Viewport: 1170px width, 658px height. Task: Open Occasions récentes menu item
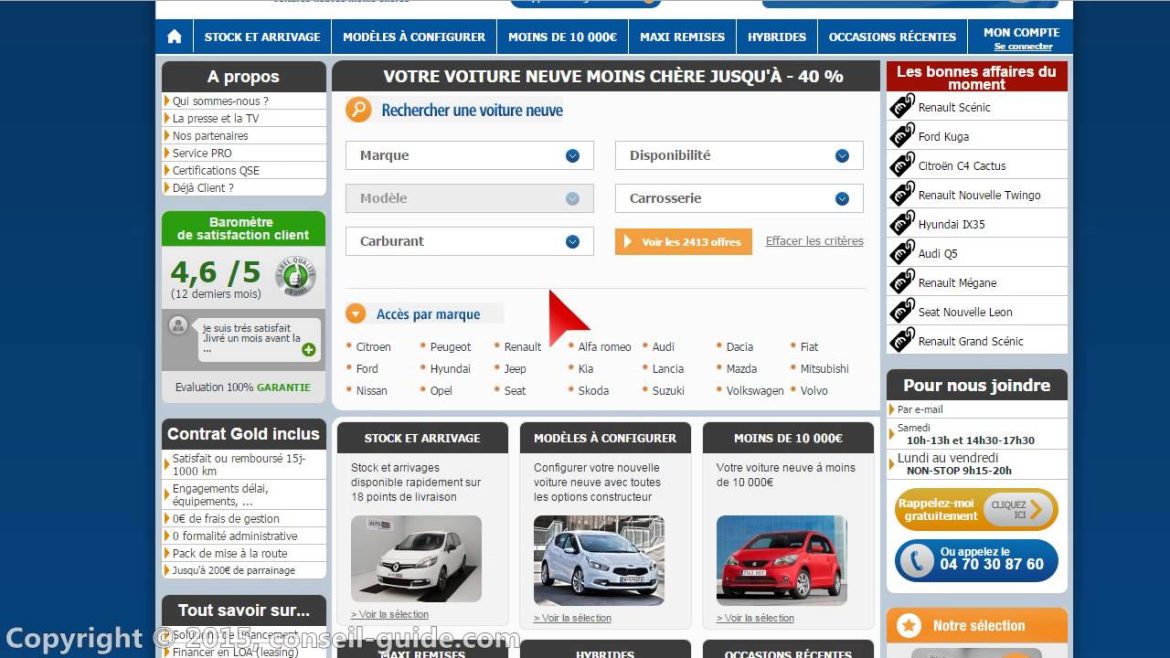(892, 37)
